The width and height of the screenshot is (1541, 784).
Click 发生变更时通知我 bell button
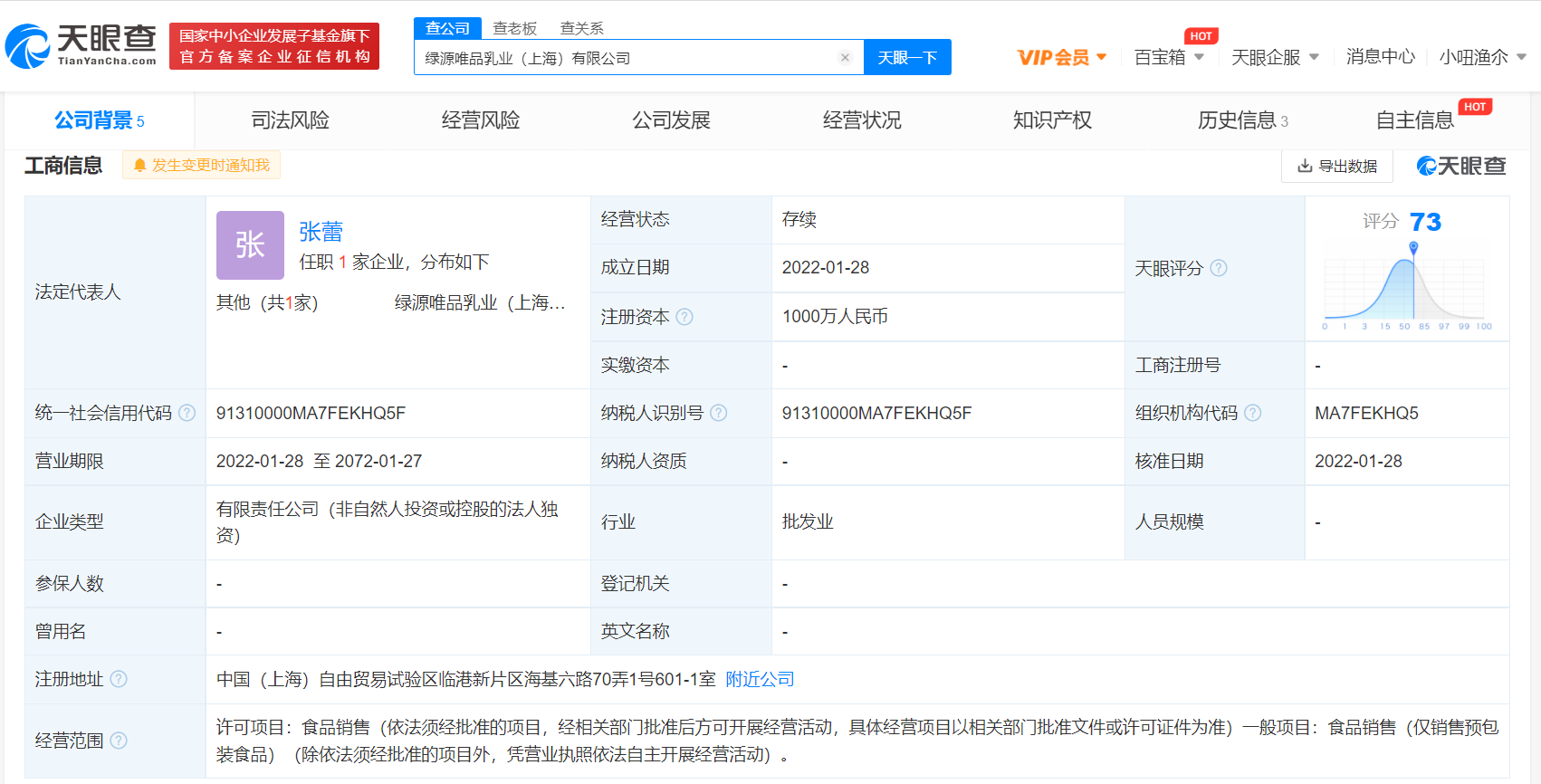tap(201, 165)
